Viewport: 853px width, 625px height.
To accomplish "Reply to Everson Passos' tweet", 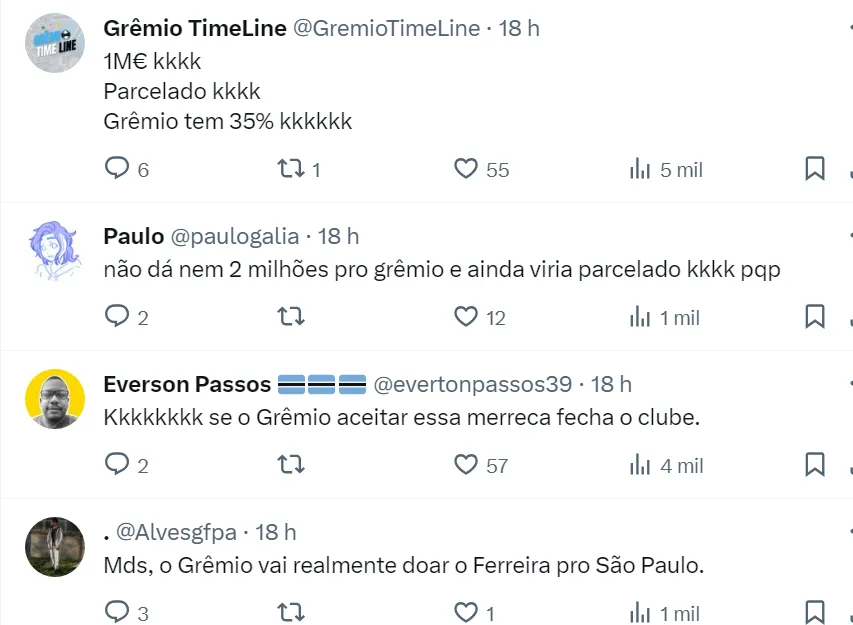I will tap(118, 465).
